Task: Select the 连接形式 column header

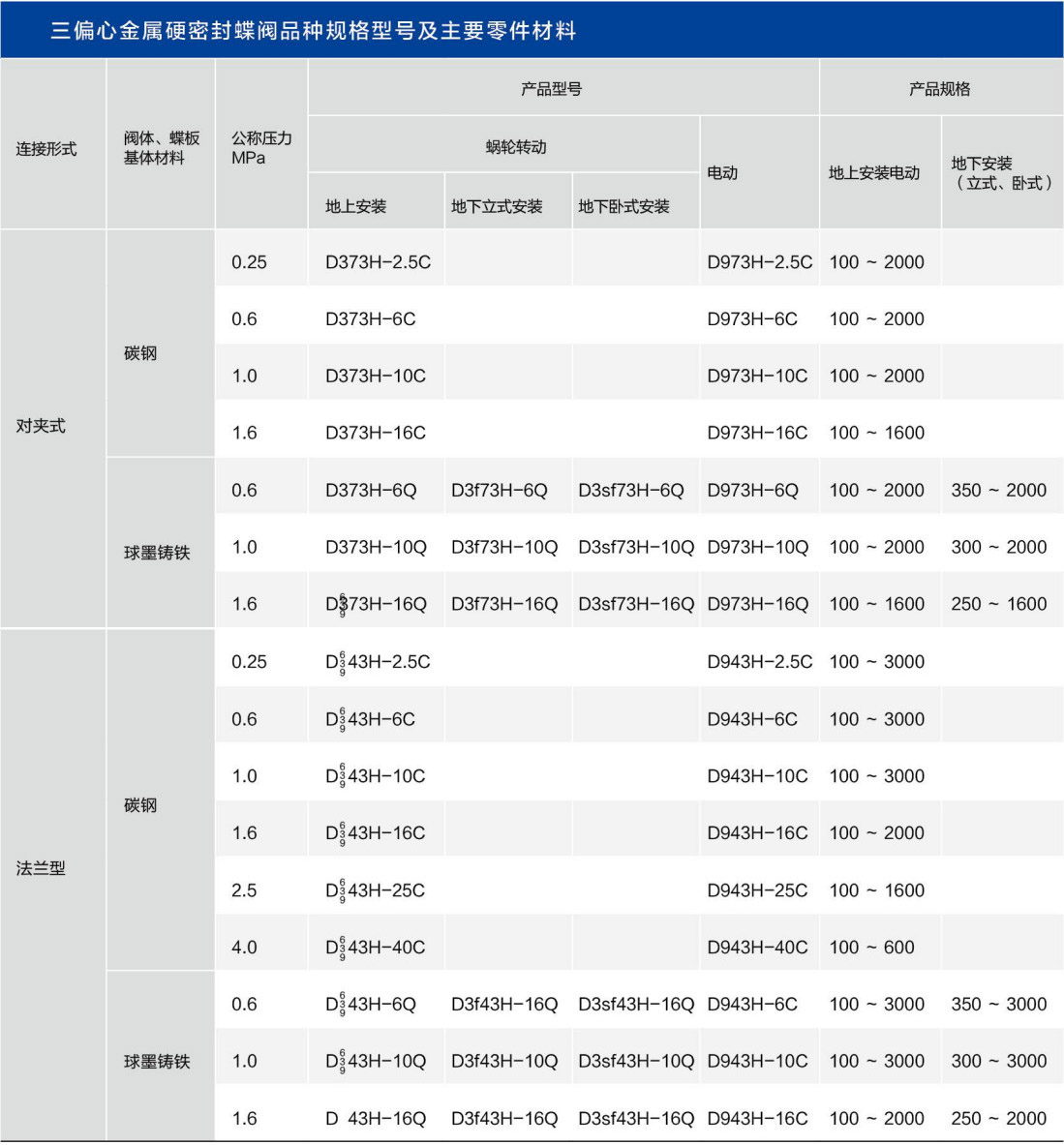Action: tap(46, 149)
